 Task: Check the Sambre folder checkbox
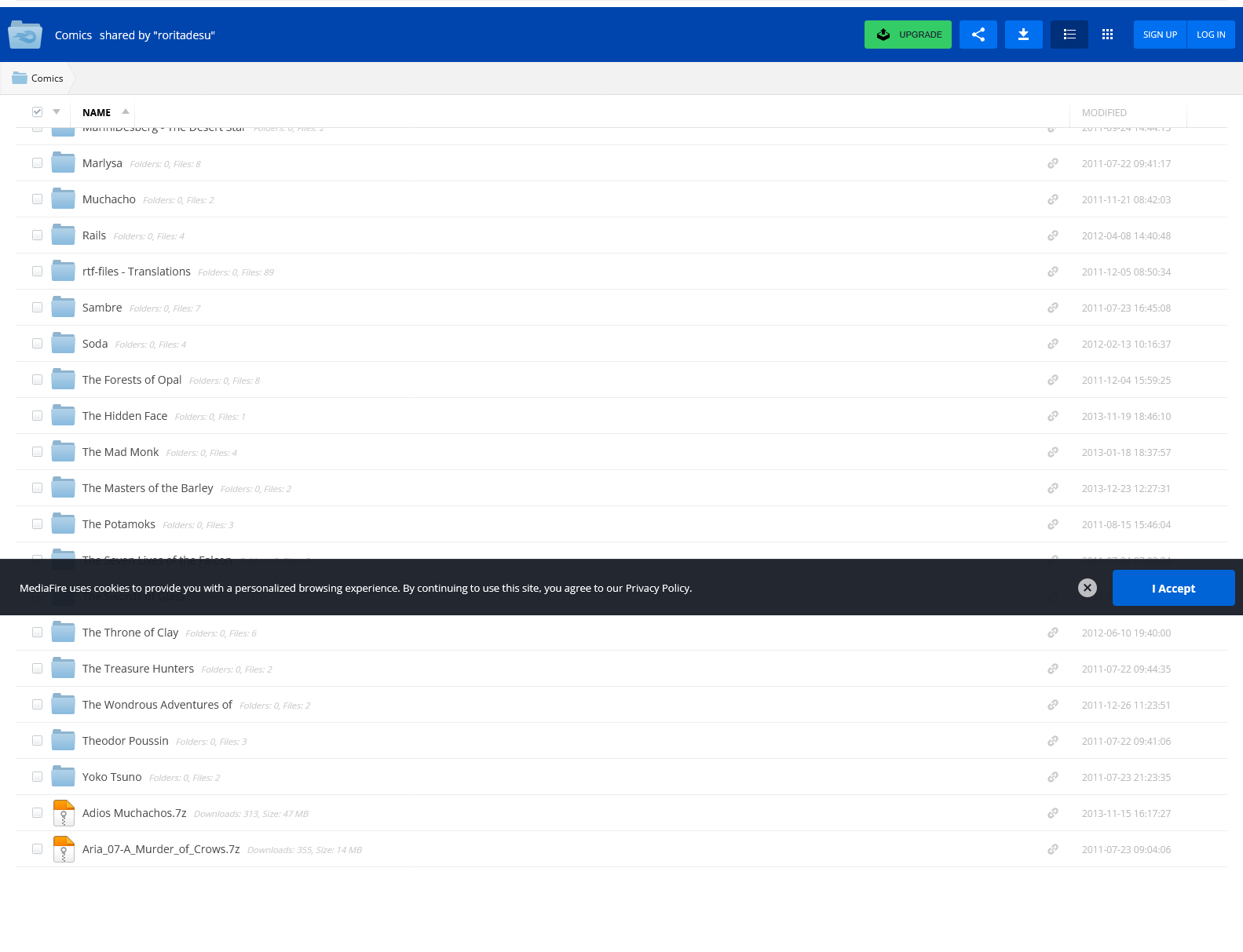(37, 308)
